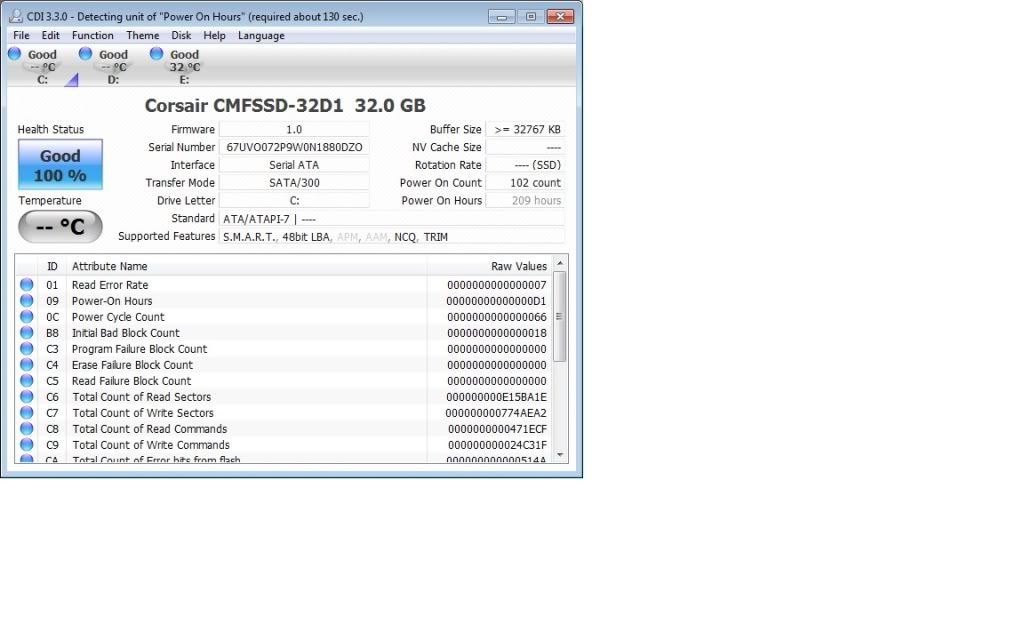Click the Raw Values column header
1024x640 pixels.
pos(490,266)
